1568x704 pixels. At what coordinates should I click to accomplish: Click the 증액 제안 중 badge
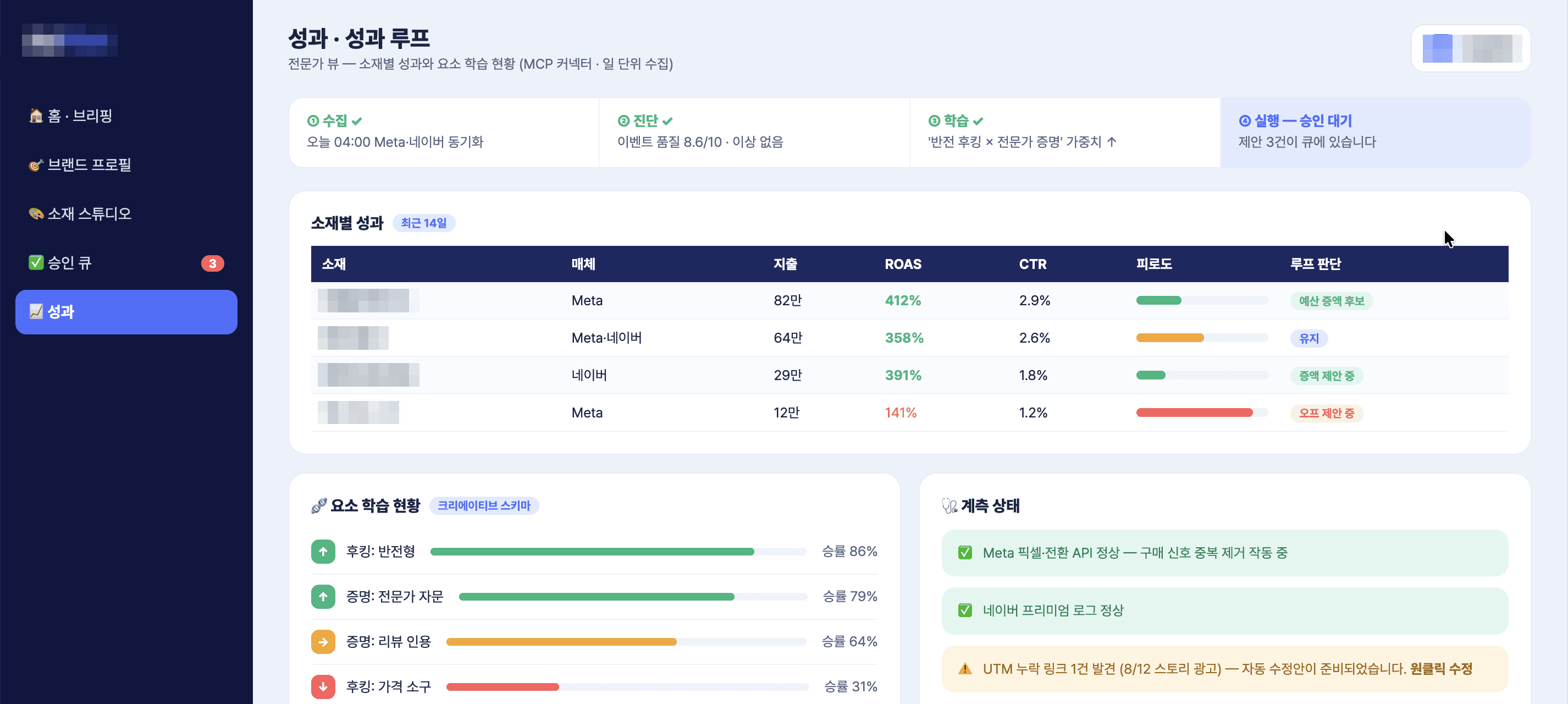tap(1326, 376)
